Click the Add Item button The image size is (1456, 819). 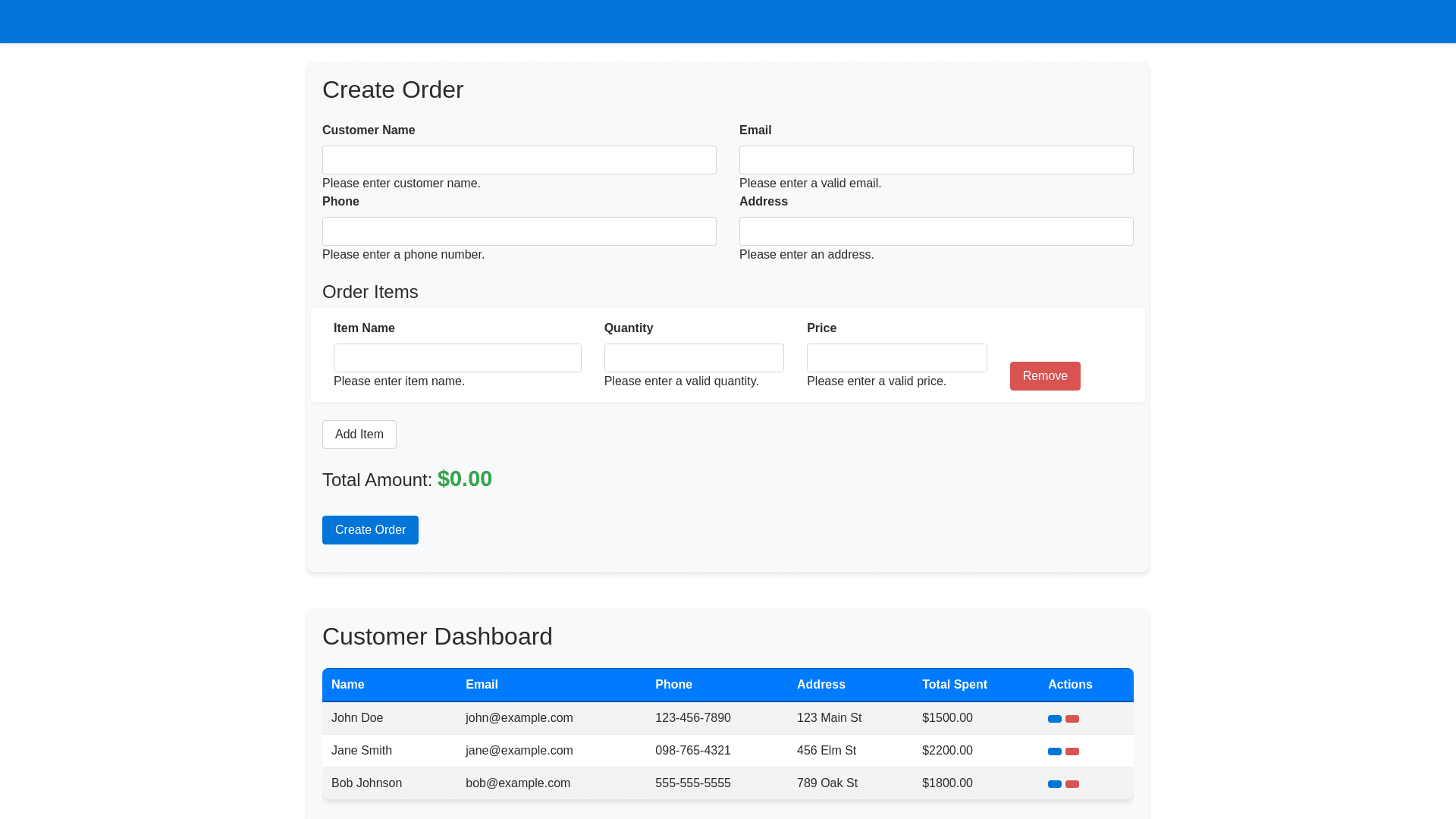pos(359,435)
